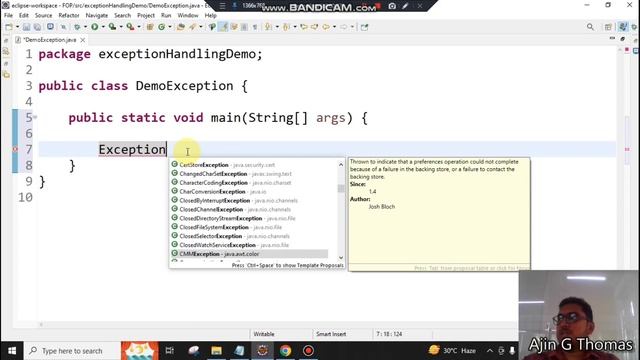This screenshot has width=640, height=360.
Task: Expand the External Tools dropdown arrow
Action: click(x=139, y=27)
